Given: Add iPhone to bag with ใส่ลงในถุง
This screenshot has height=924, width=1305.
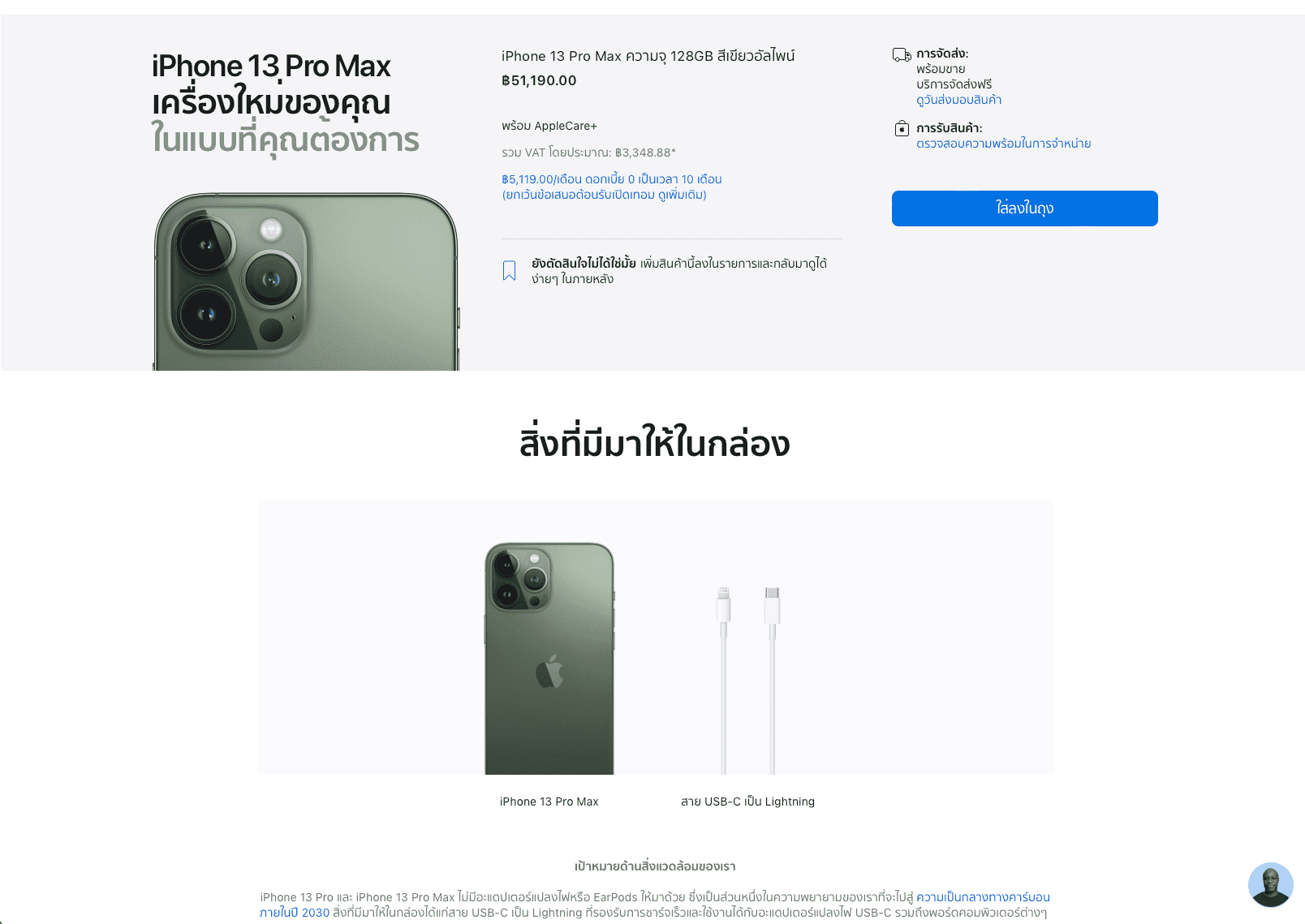Looking at the screenshot, I should 1024,208.
